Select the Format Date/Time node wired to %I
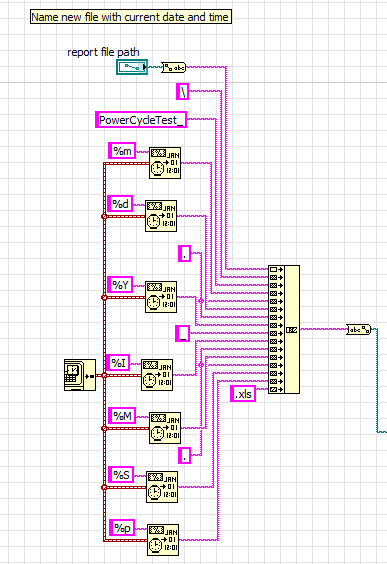Image resolution: width=387 pixels, height=564 pixels. click(157, 375)
